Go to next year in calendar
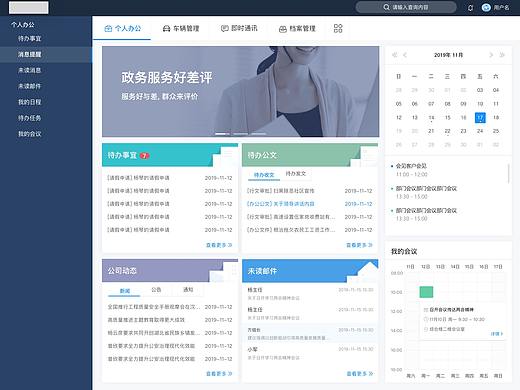The image size is (520, 390). coord(502,55)
